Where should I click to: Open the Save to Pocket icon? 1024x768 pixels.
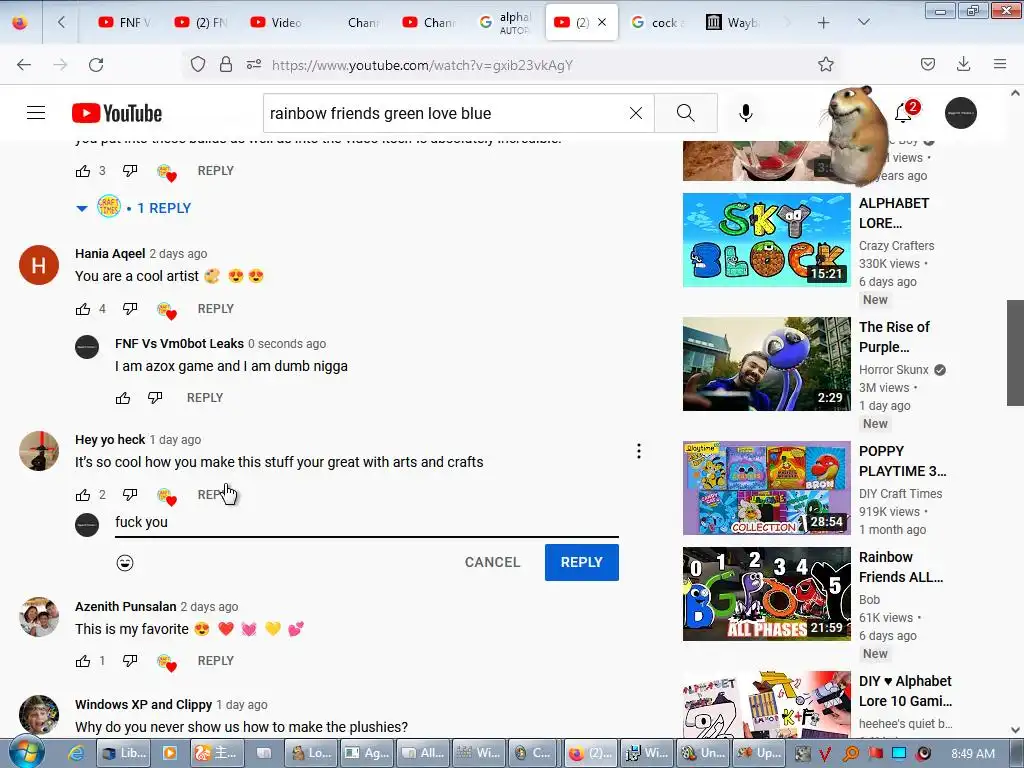(927, 64)
